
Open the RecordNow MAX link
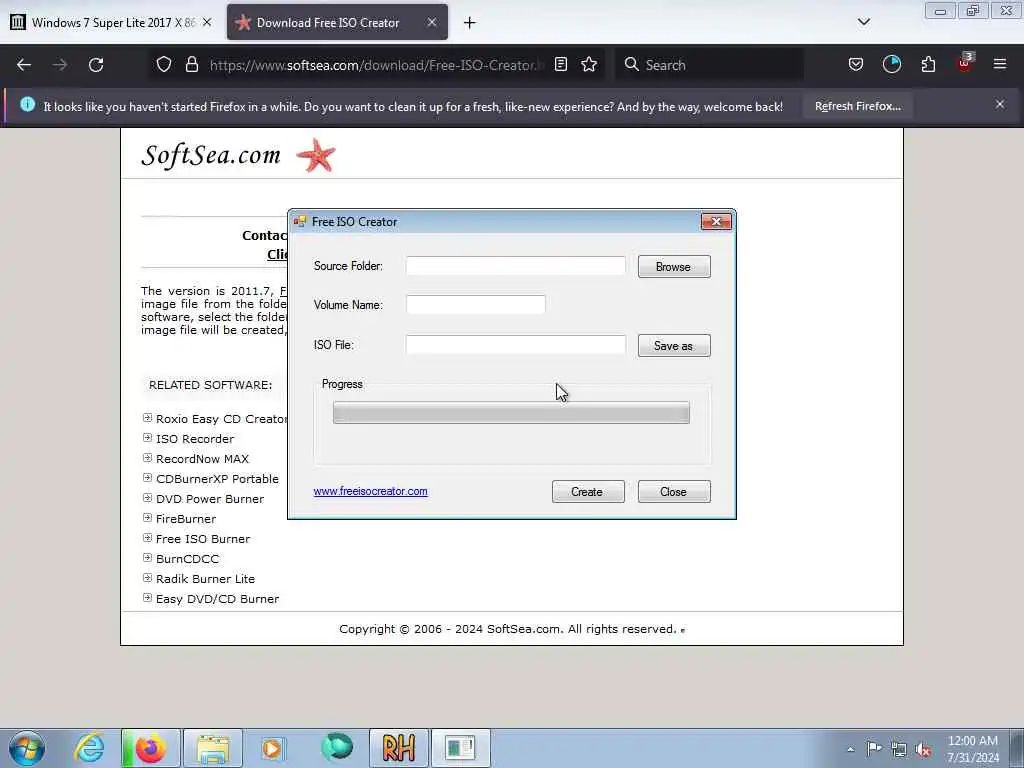click(202, 459)
